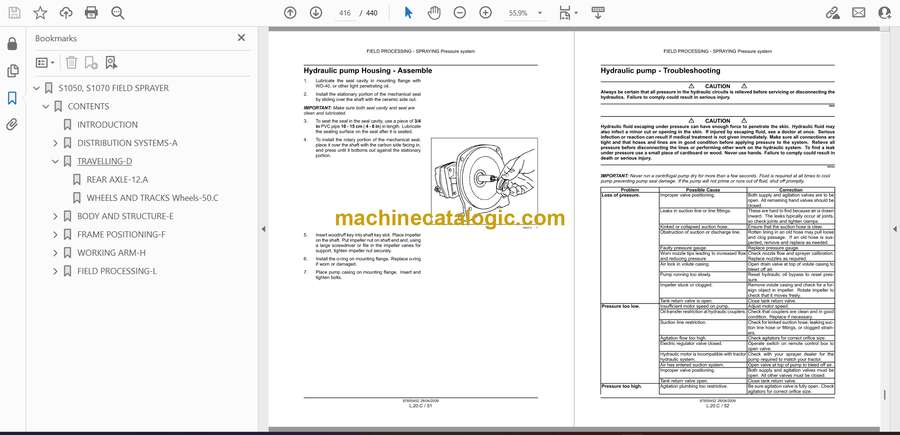Upload the file to cloud
Screen dimensions: 900x435
66,13
